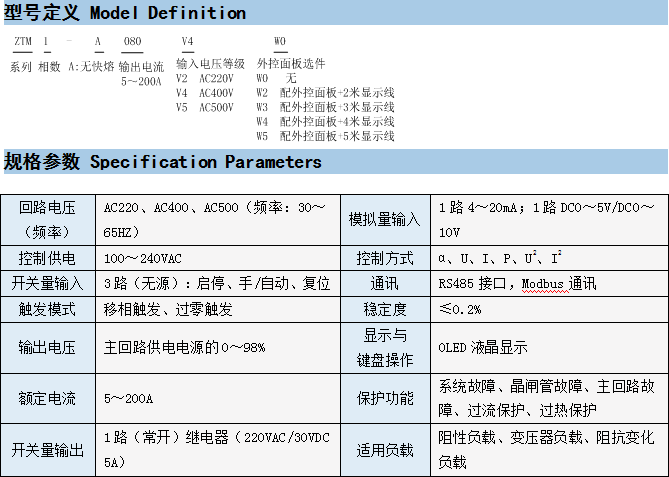Image resolution: width=669 pixels, height=477 pixels.
Task: Click the '≤0.2%' value cell
Action: pos(550,309)
